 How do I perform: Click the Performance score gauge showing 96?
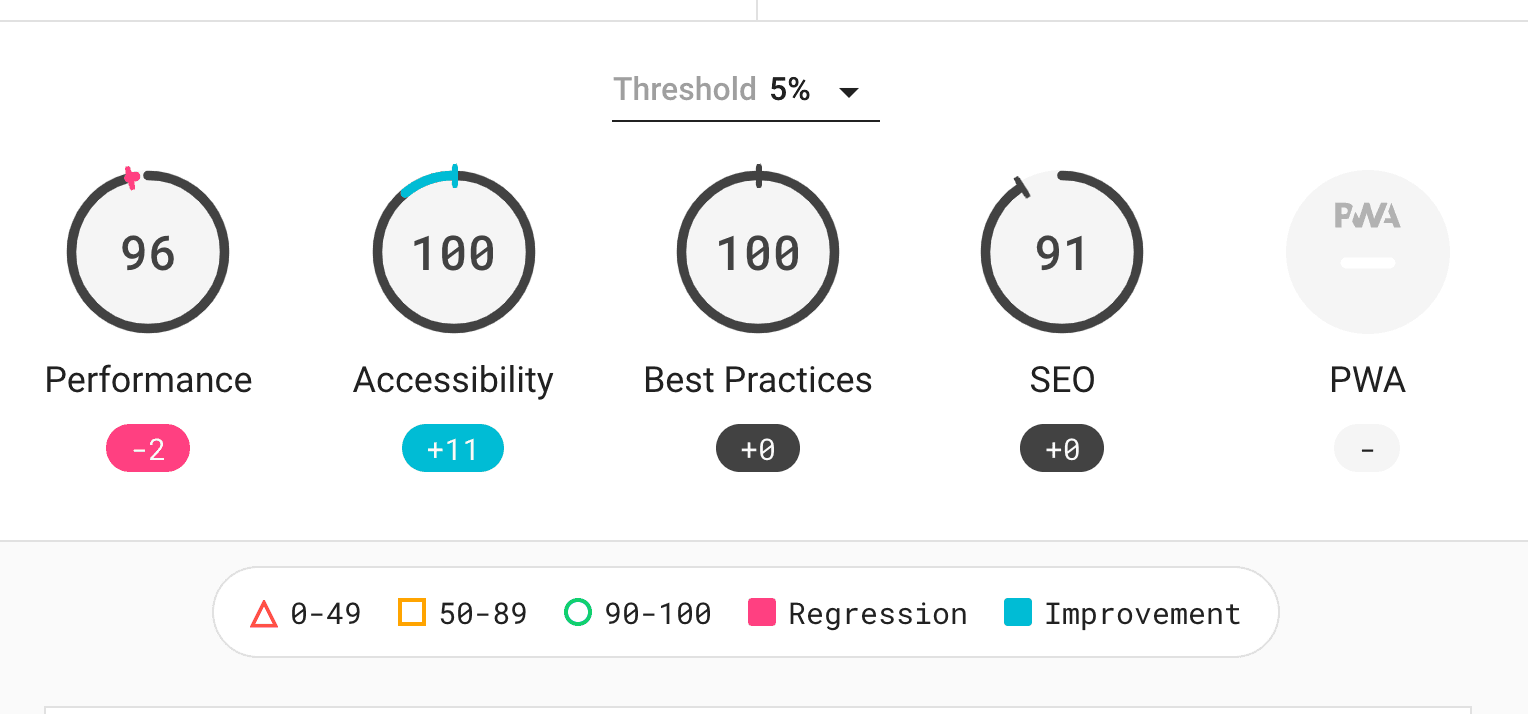[148, 252]
